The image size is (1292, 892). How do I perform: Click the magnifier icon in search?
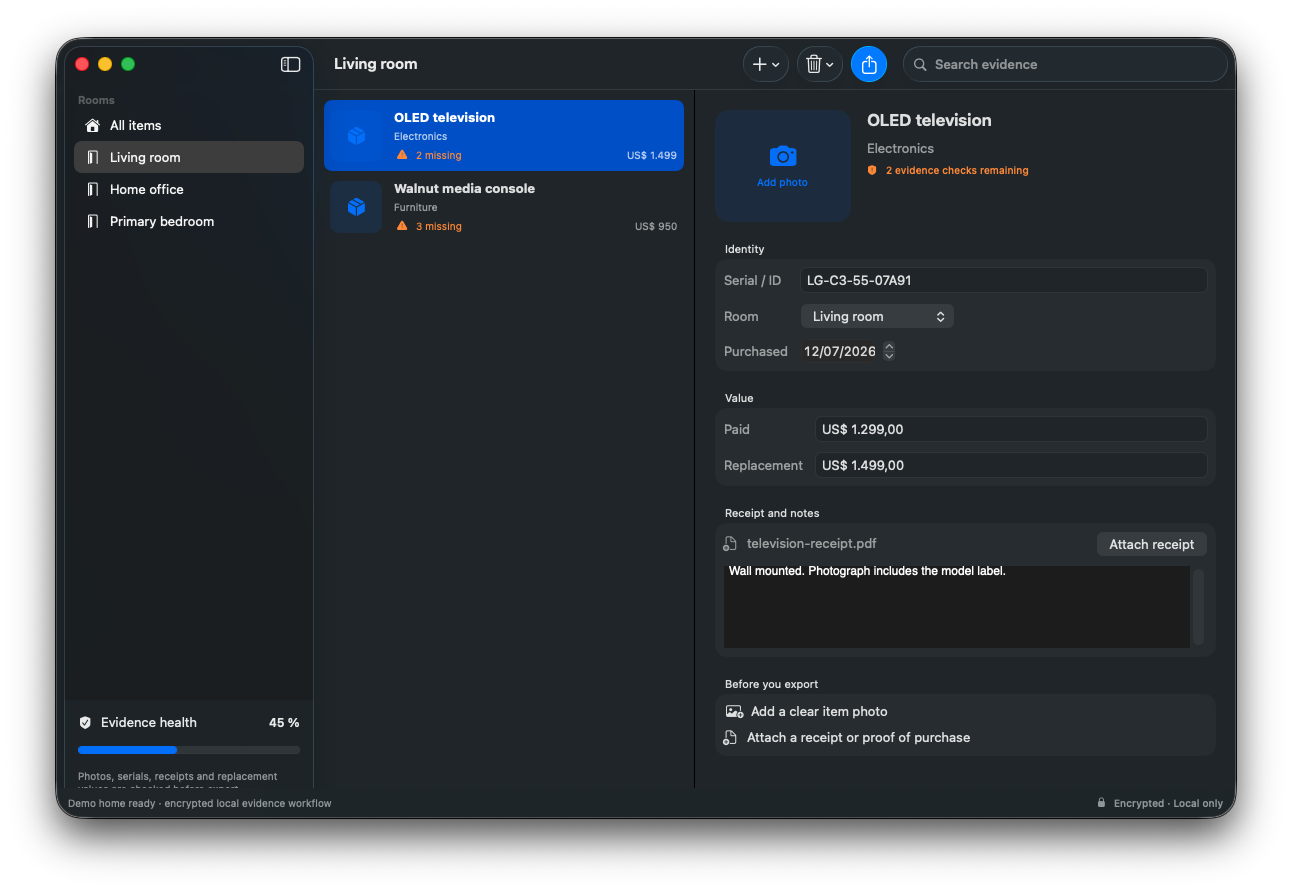[920, 64]
